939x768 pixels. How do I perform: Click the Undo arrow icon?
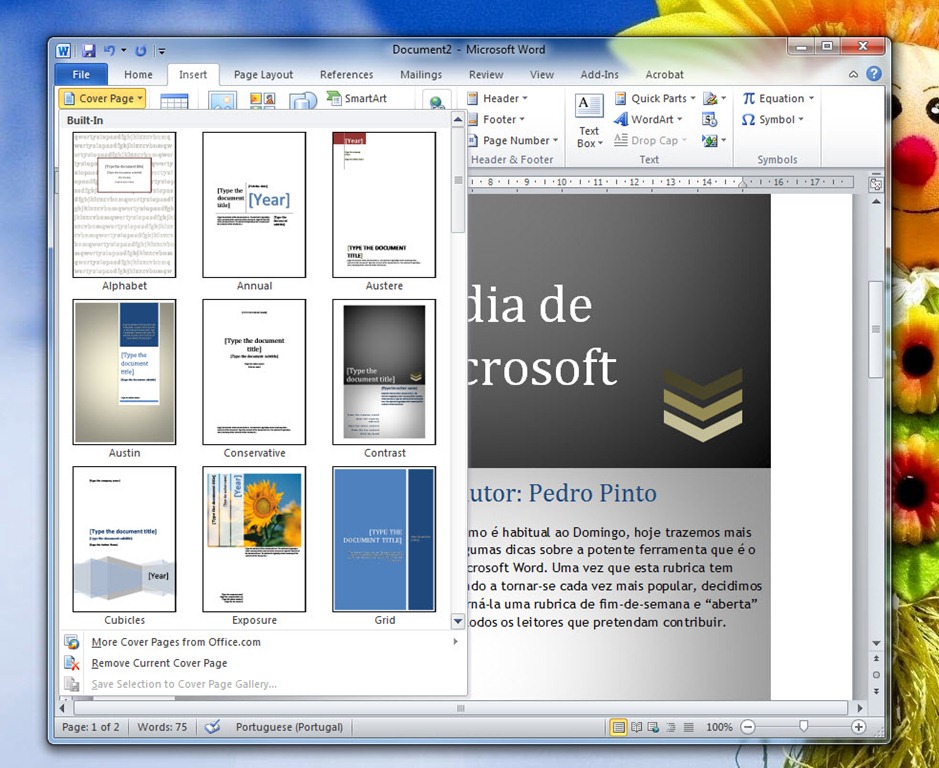point(109,51)
